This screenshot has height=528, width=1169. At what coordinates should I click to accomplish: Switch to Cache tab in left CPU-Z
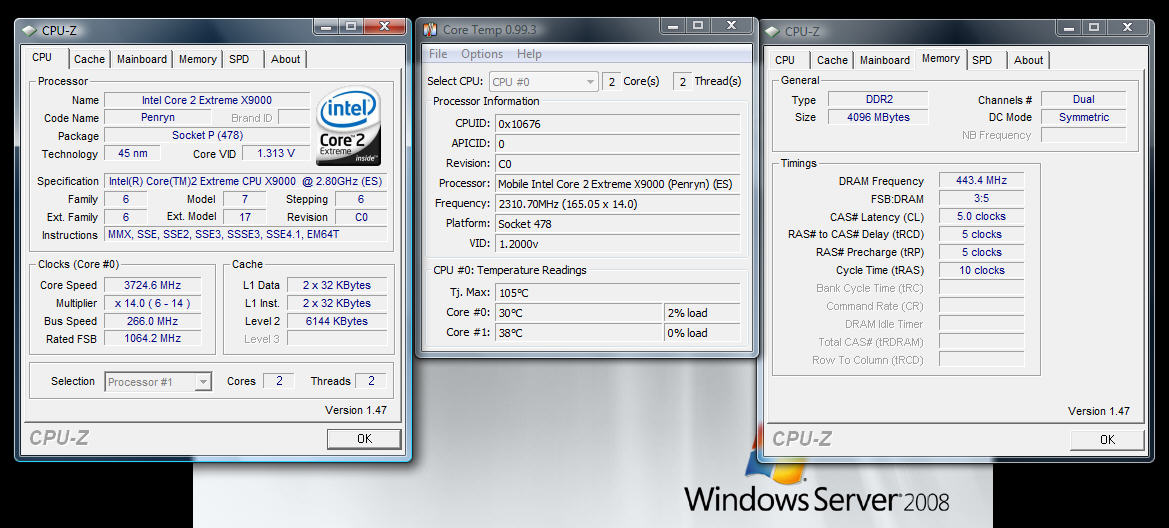tap(89, 59)
